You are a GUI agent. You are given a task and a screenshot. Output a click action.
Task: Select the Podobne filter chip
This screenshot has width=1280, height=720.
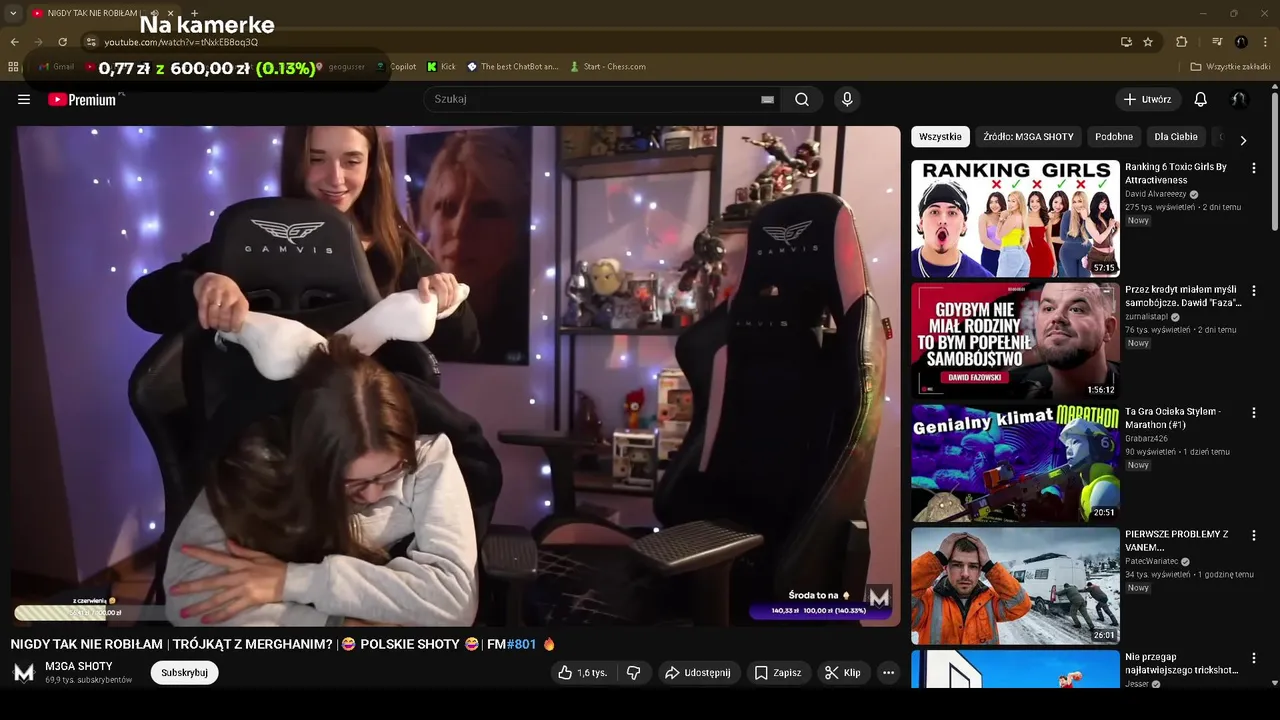[1114, 137]
